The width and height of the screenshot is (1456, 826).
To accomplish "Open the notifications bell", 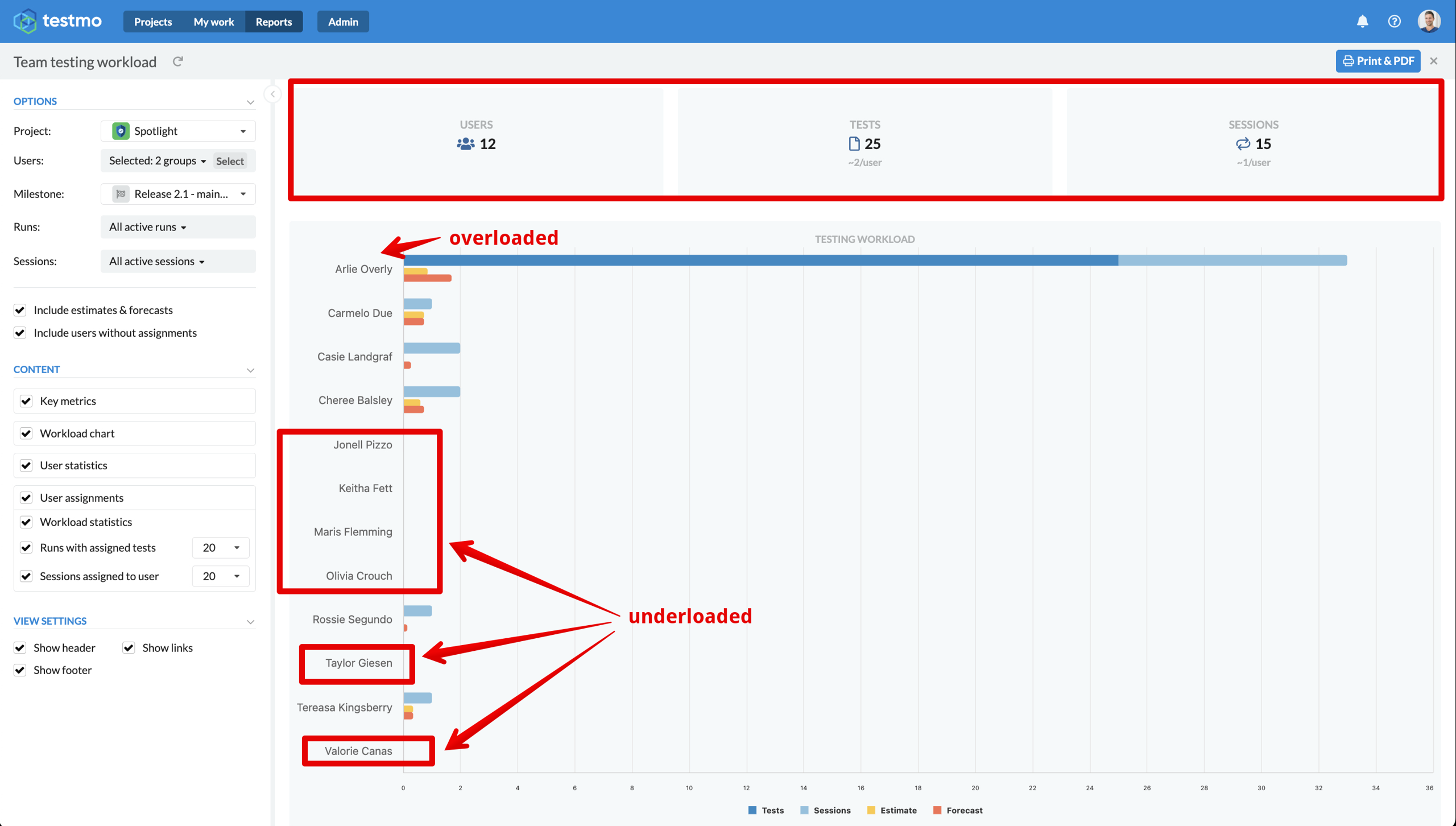I will (x=1362, y=22).
